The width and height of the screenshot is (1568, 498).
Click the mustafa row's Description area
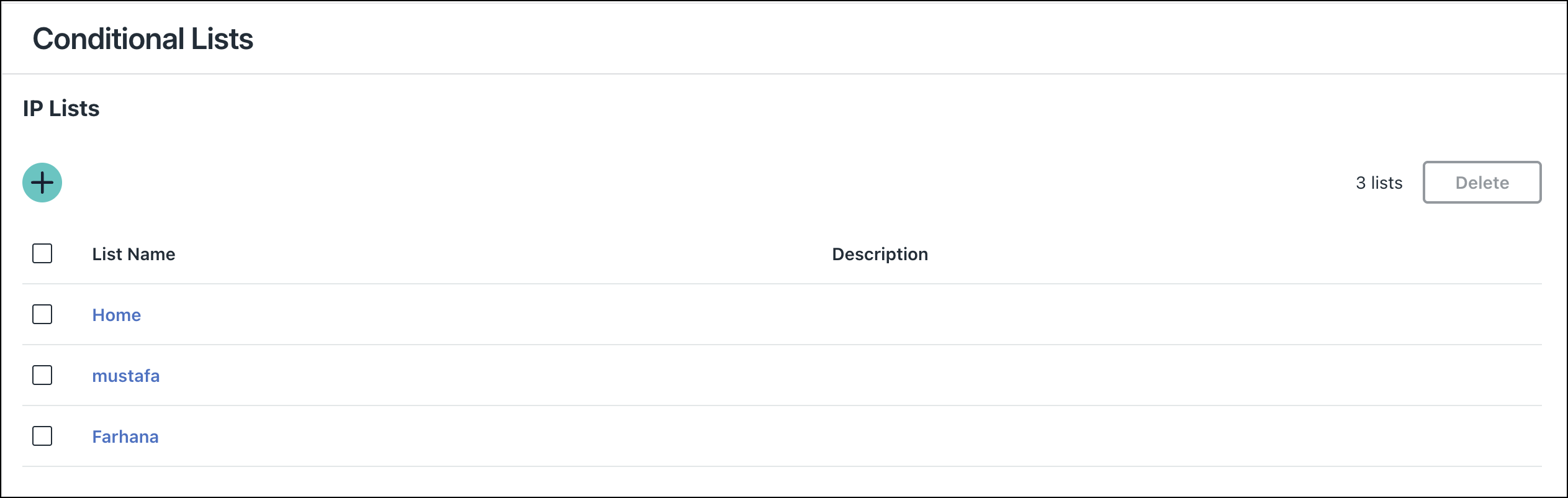tap(881, 376)
